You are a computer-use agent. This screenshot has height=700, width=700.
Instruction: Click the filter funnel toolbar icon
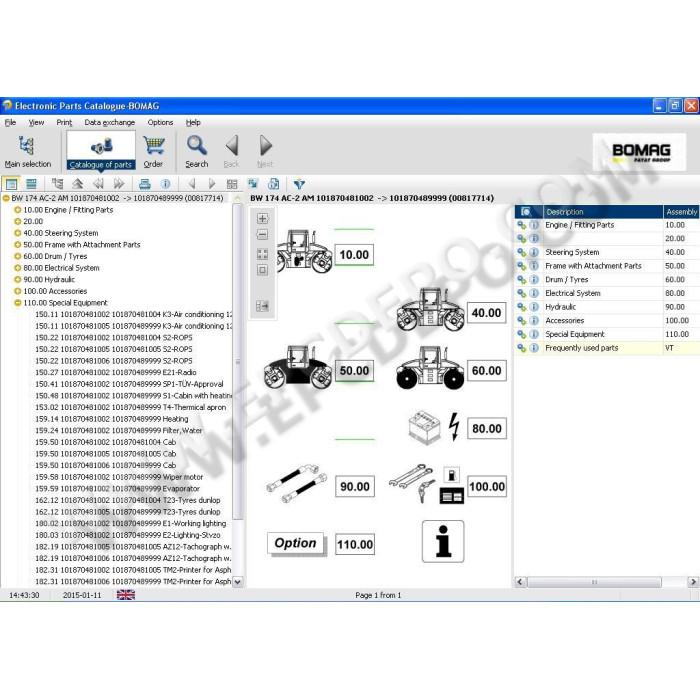pos(299,183)
